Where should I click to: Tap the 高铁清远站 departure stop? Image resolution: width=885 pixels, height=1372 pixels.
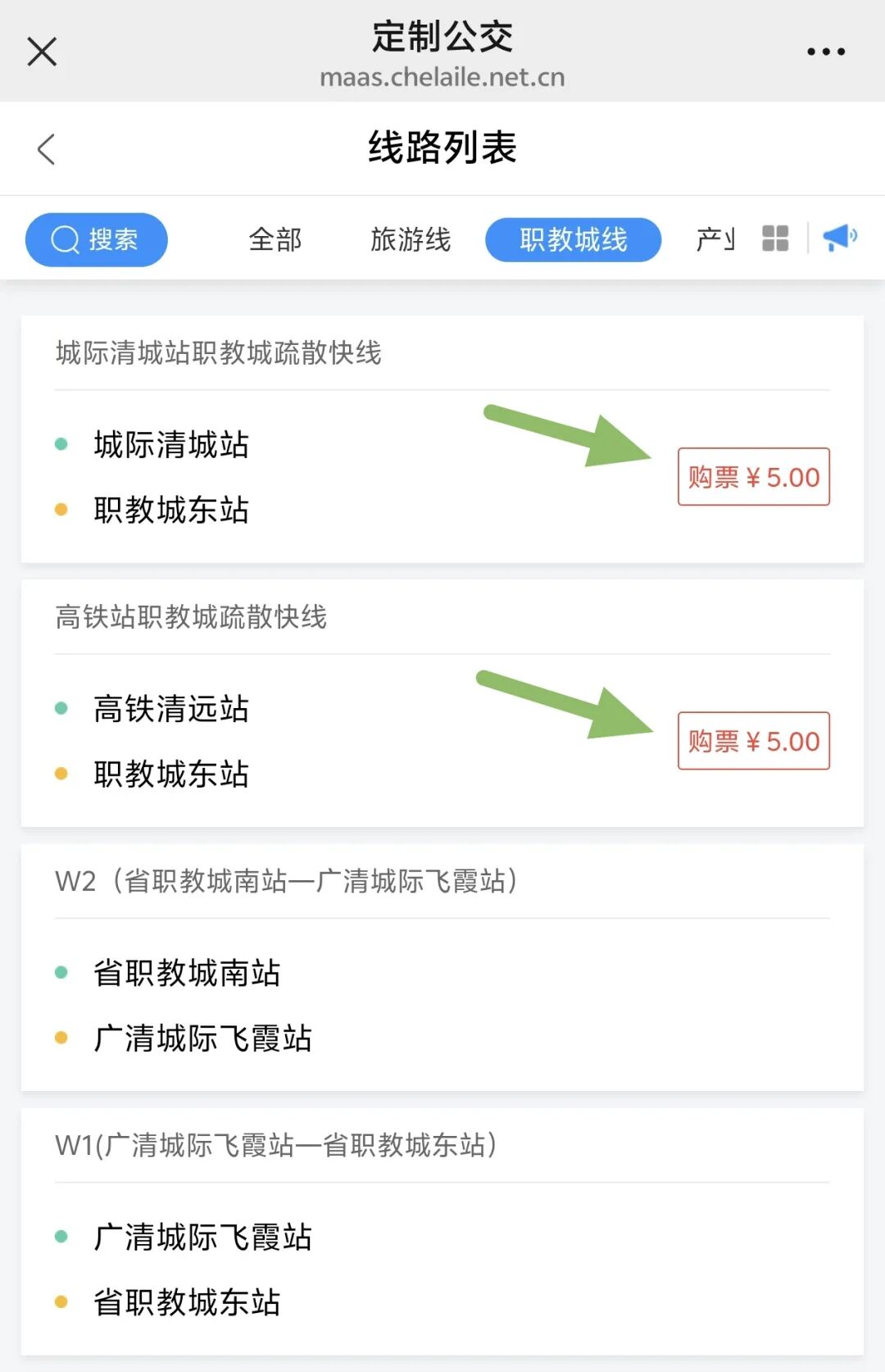click(171, 709)
